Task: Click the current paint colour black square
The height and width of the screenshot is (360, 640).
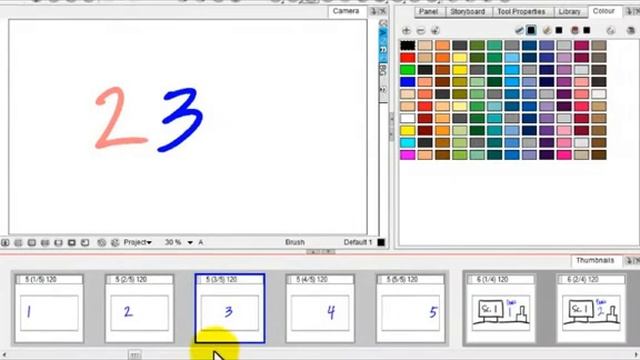Action: point(559,30)
